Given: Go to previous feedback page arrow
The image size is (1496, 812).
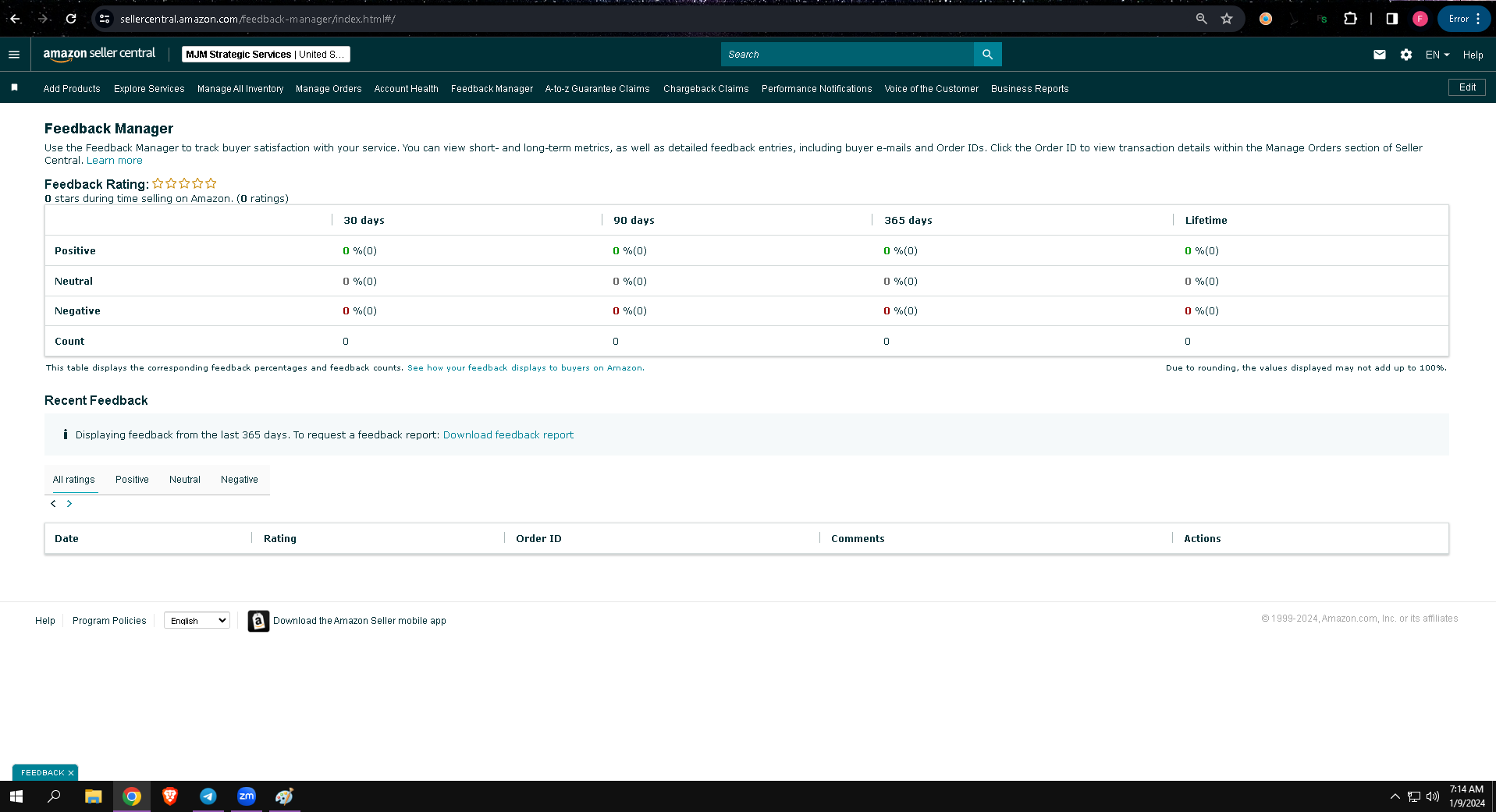Looking at the screenshot, I should [x=53, y=504].
